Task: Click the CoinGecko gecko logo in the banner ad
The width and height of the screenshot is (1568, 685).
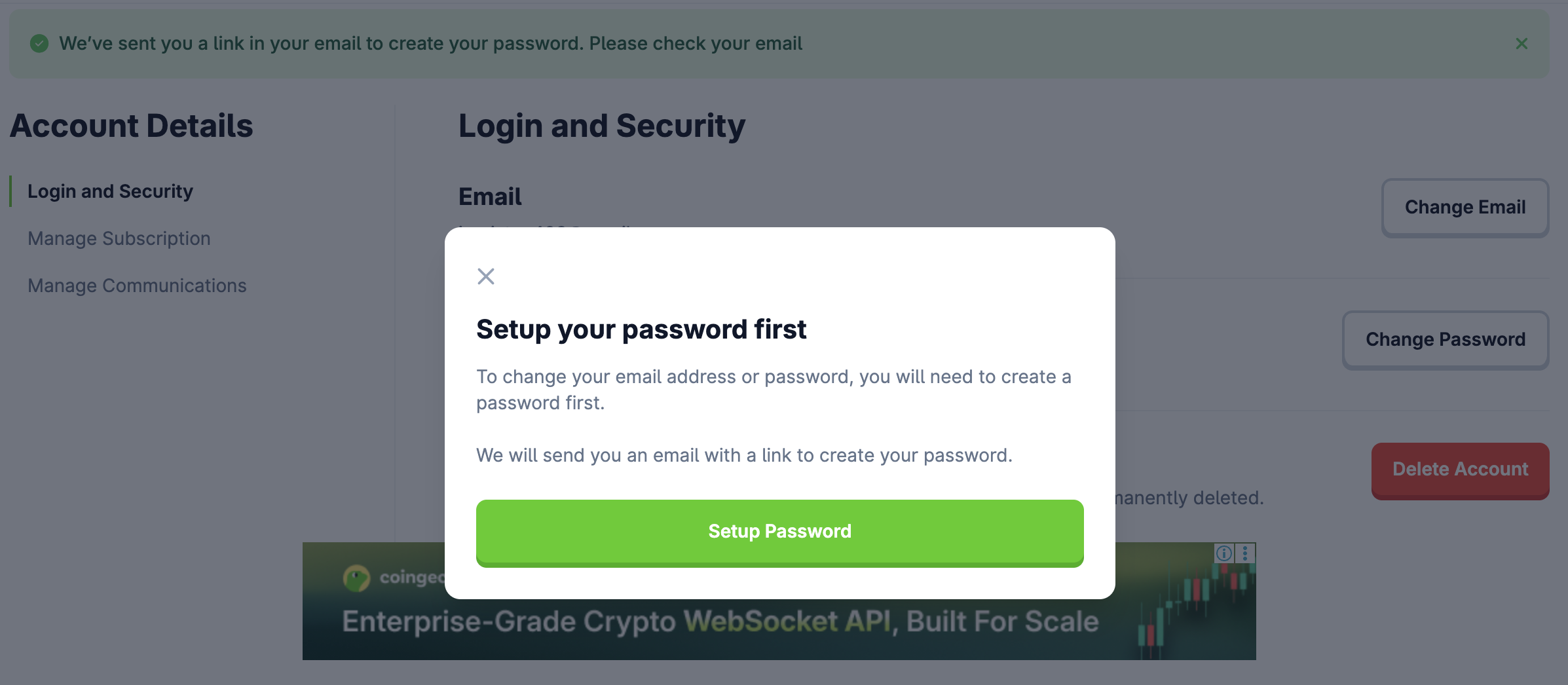Action: click(x=356, y=577)
